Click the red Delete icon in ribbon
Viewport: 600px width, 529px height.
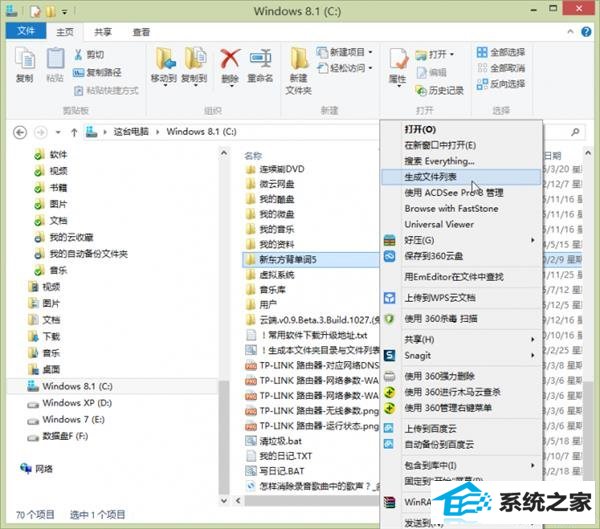[x=230, y=62]
